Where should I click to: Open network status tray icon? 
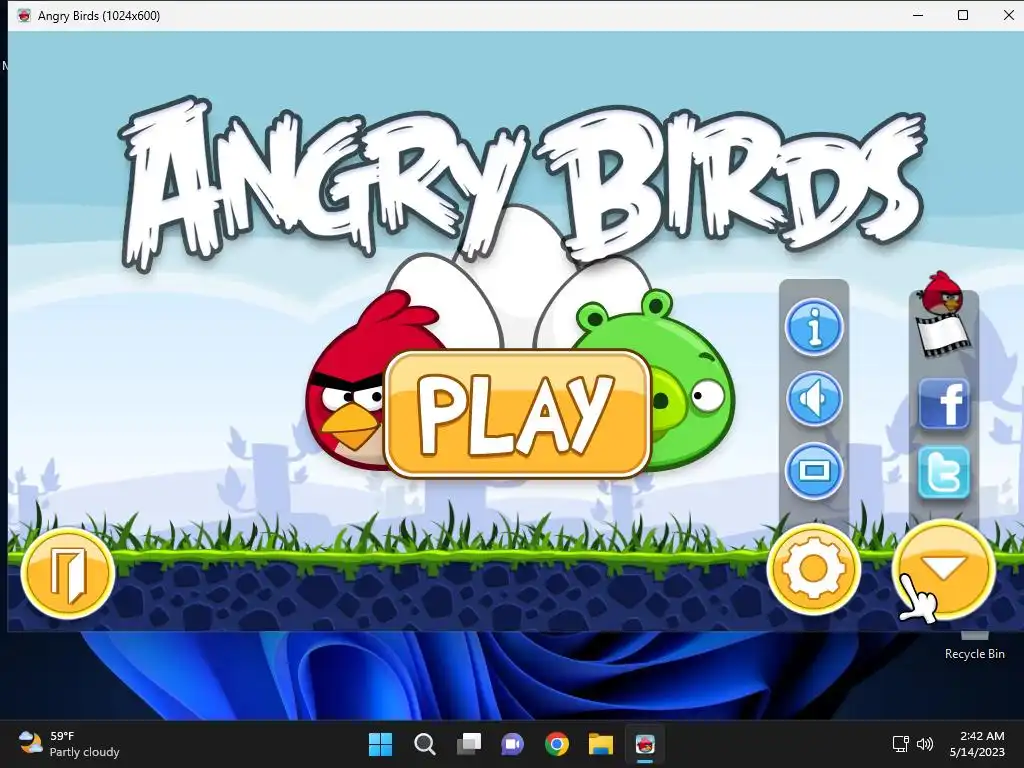click(x=901, y=744)
